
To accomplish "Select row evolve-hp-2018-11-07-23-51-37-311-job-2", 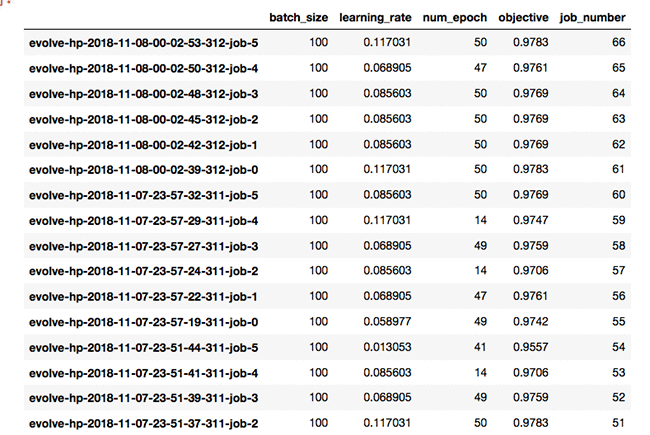I will (327, 423).
